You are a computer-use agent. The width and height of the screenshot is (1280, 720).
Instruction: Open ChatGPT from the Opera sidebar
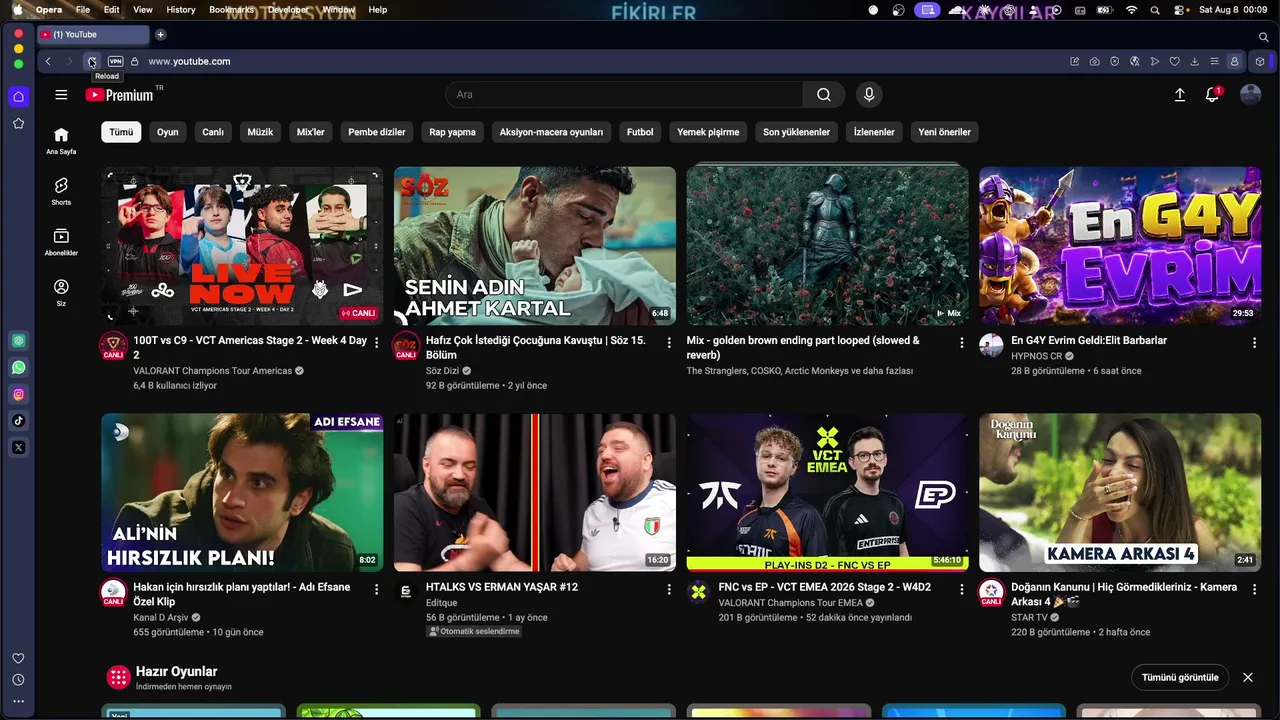point(18,341)
